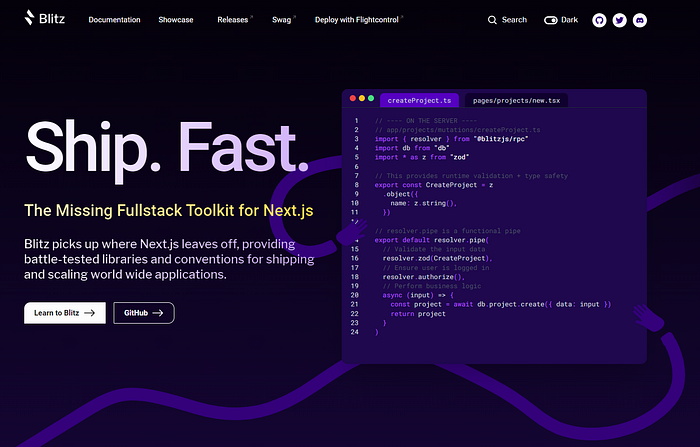This screenshot has height=447, width=700.
Task: Click the green dot in code window
Action: (x=371, y=98)
